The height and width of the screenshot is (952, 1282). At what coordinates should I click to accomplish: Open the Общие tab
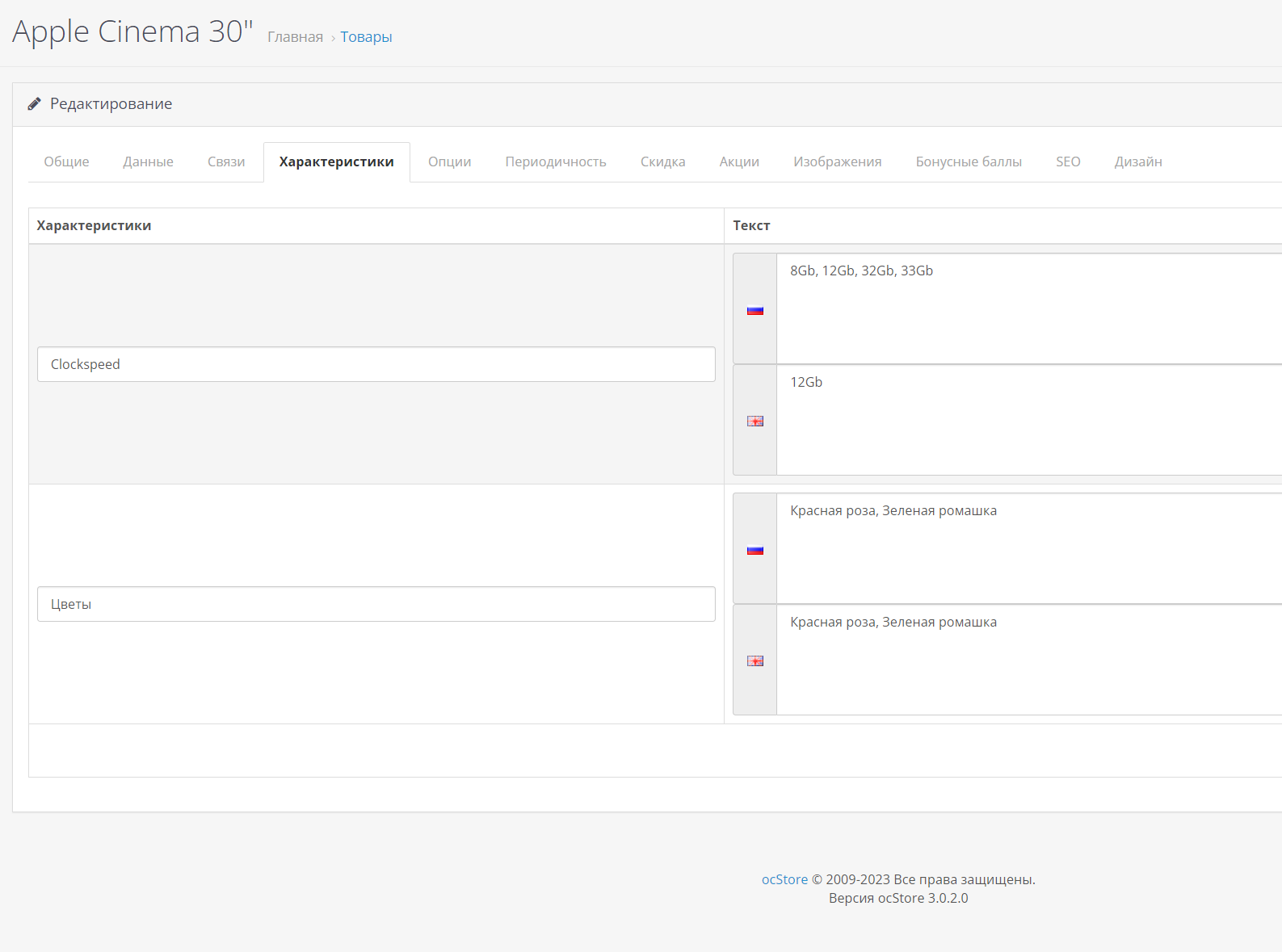[66, 161]
